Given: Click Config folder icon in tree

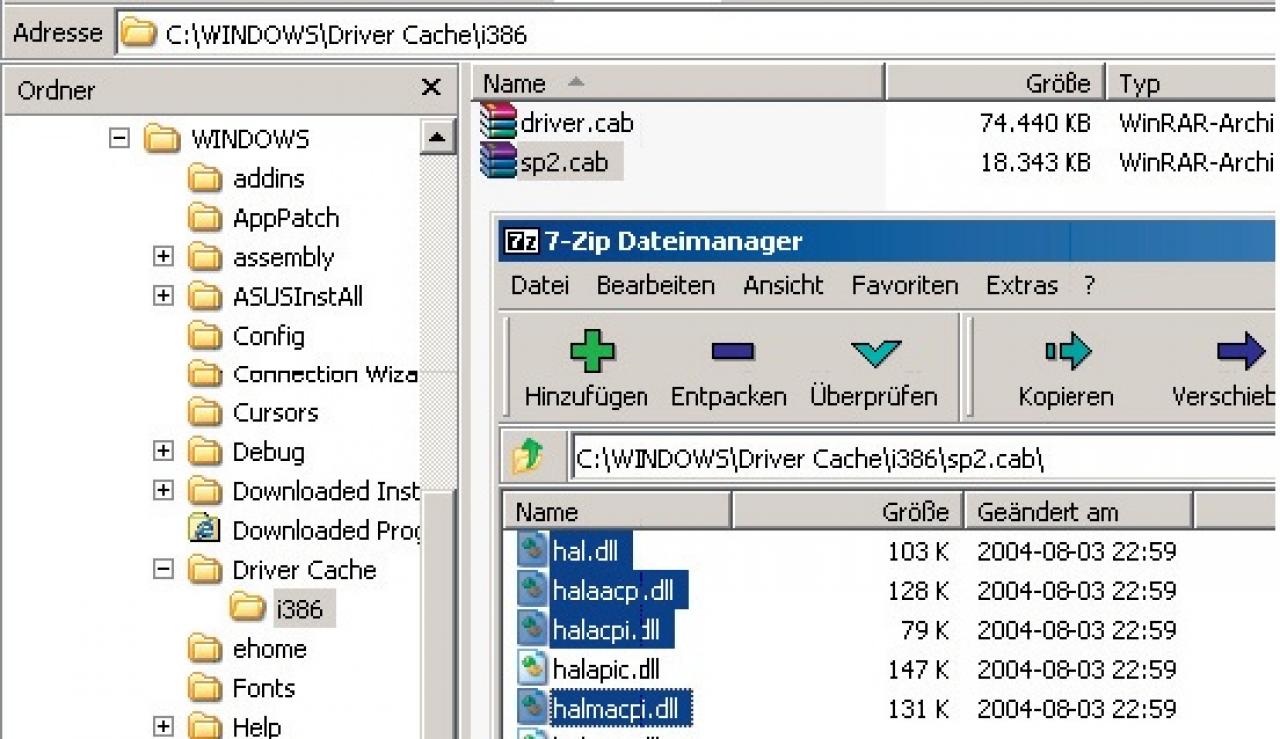Looking at the screenshot, I should coord(205,336).
